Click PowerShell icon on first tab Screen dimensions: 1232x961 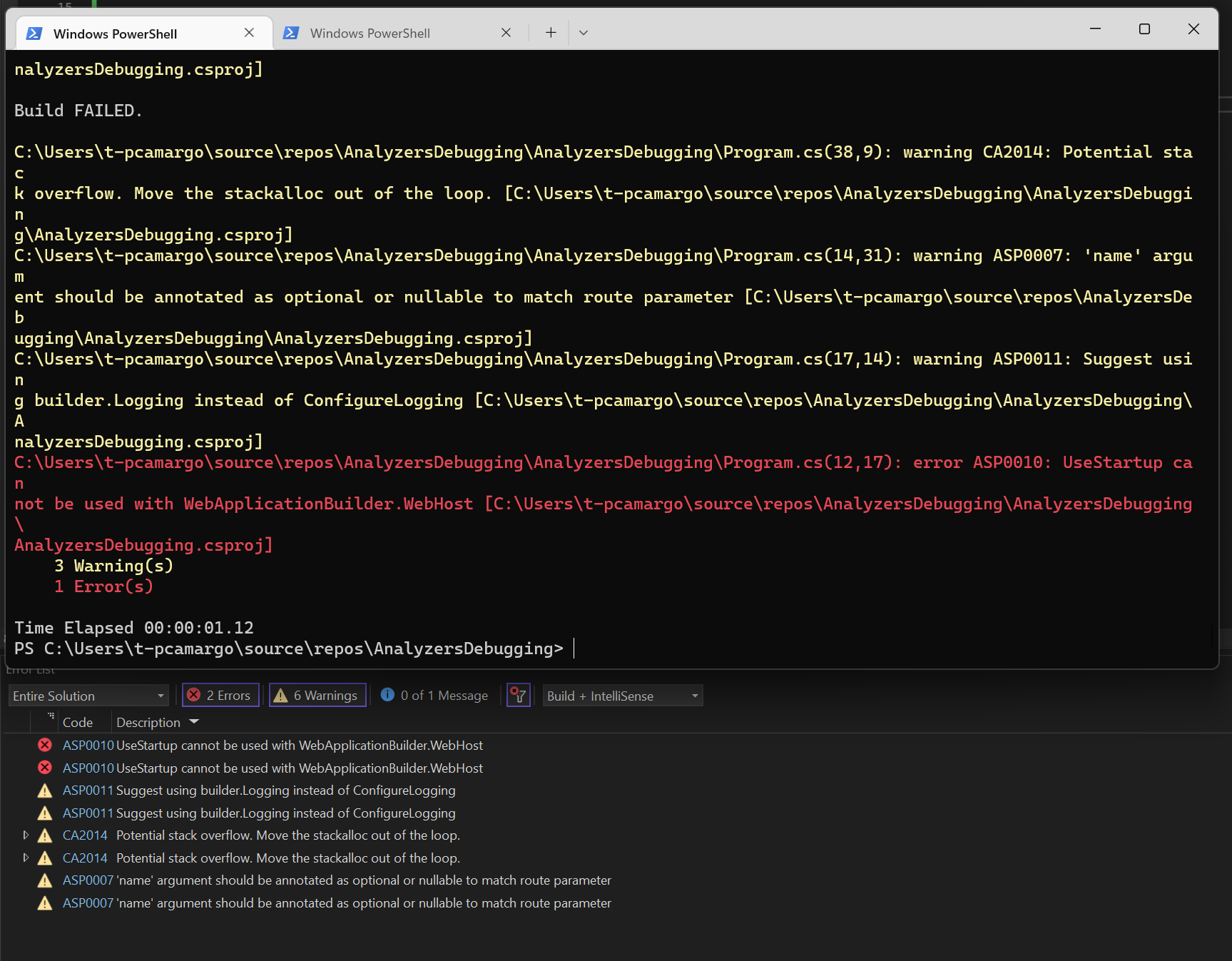34,34
